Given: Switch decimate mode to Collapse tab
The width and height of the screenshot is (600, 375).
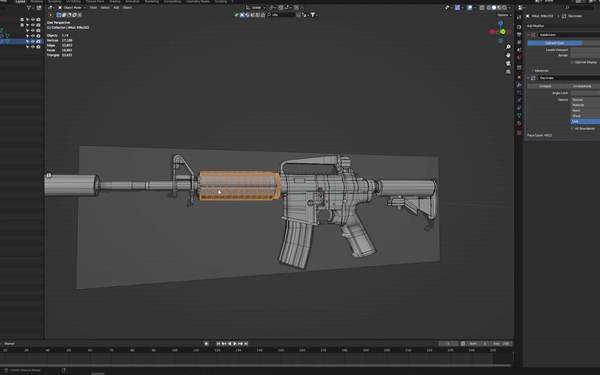Looking at the screenshot, I should coord(545,86).
